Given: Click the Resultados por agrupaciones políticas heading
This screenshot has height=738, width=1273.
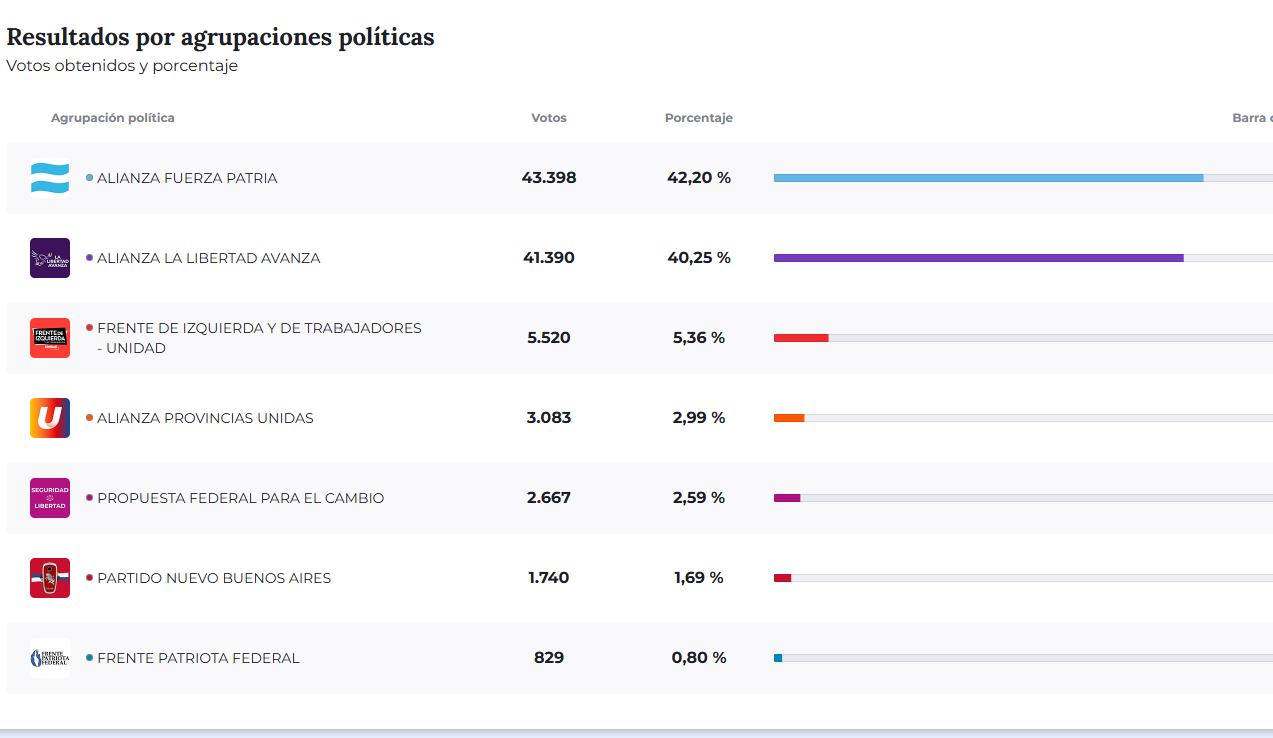Looking at the screenshot, I should [220, 37].
